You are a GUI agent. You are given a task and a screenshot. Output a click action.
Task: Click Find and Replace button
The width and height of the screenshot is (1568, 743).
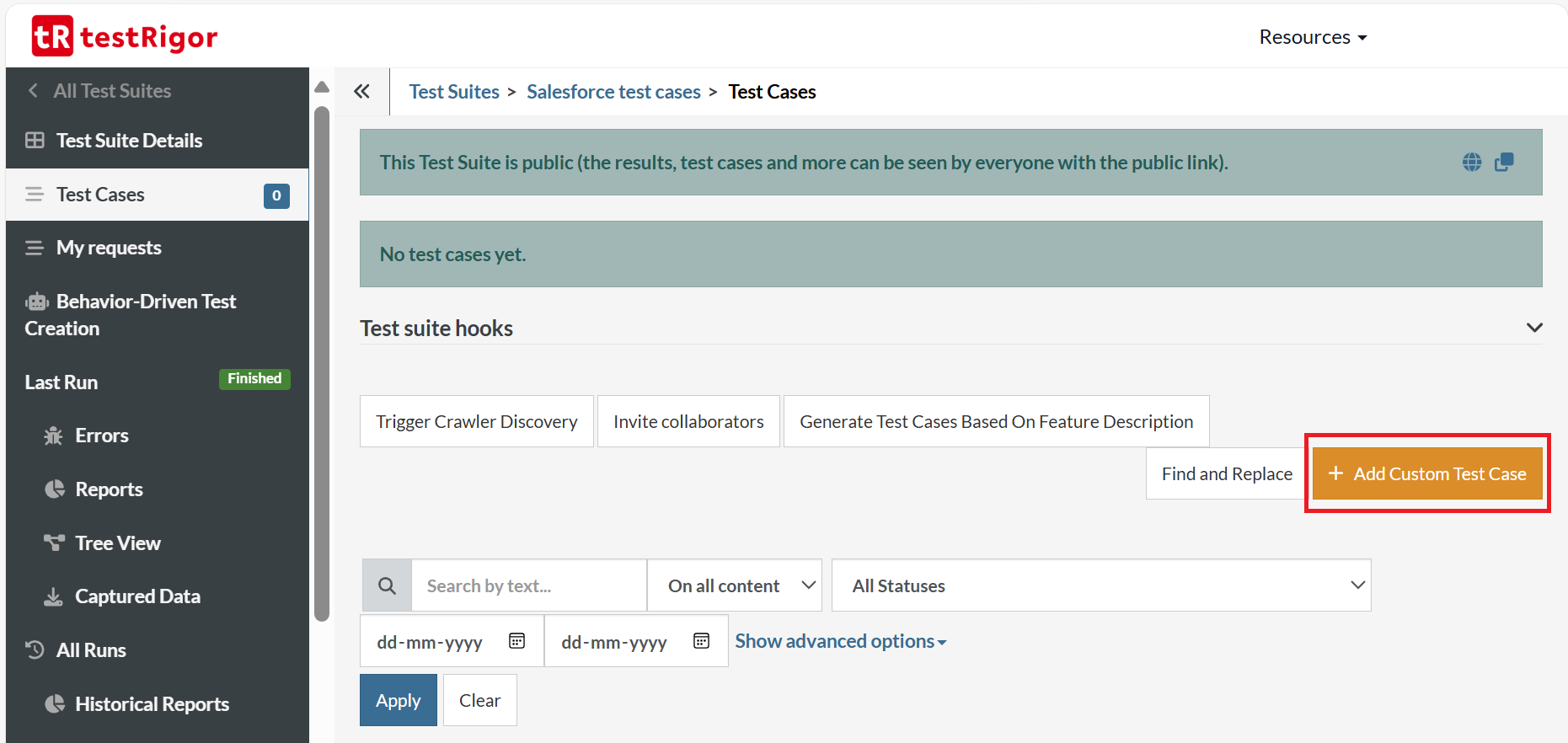tap(1227, 473)
